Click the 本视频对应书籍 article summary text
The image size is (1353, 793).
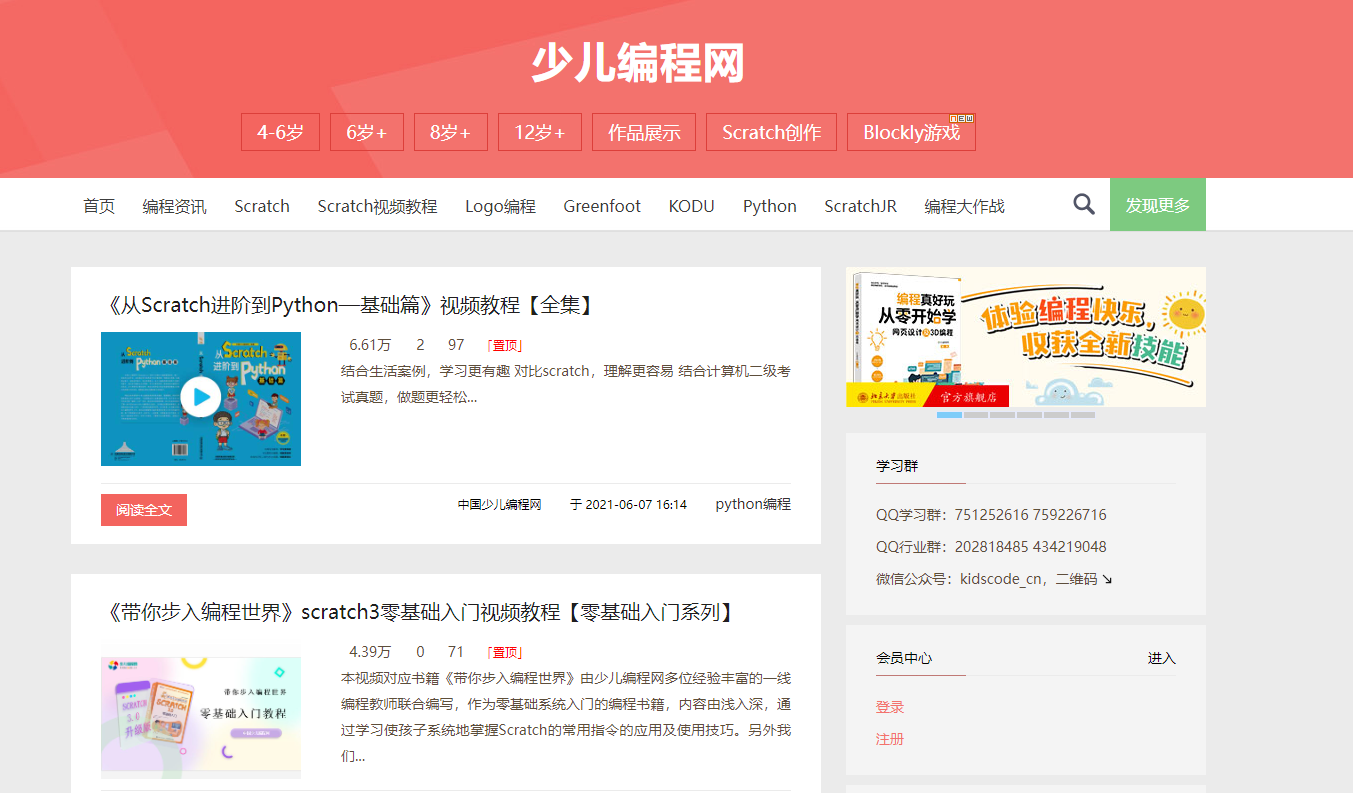[566, 717]
